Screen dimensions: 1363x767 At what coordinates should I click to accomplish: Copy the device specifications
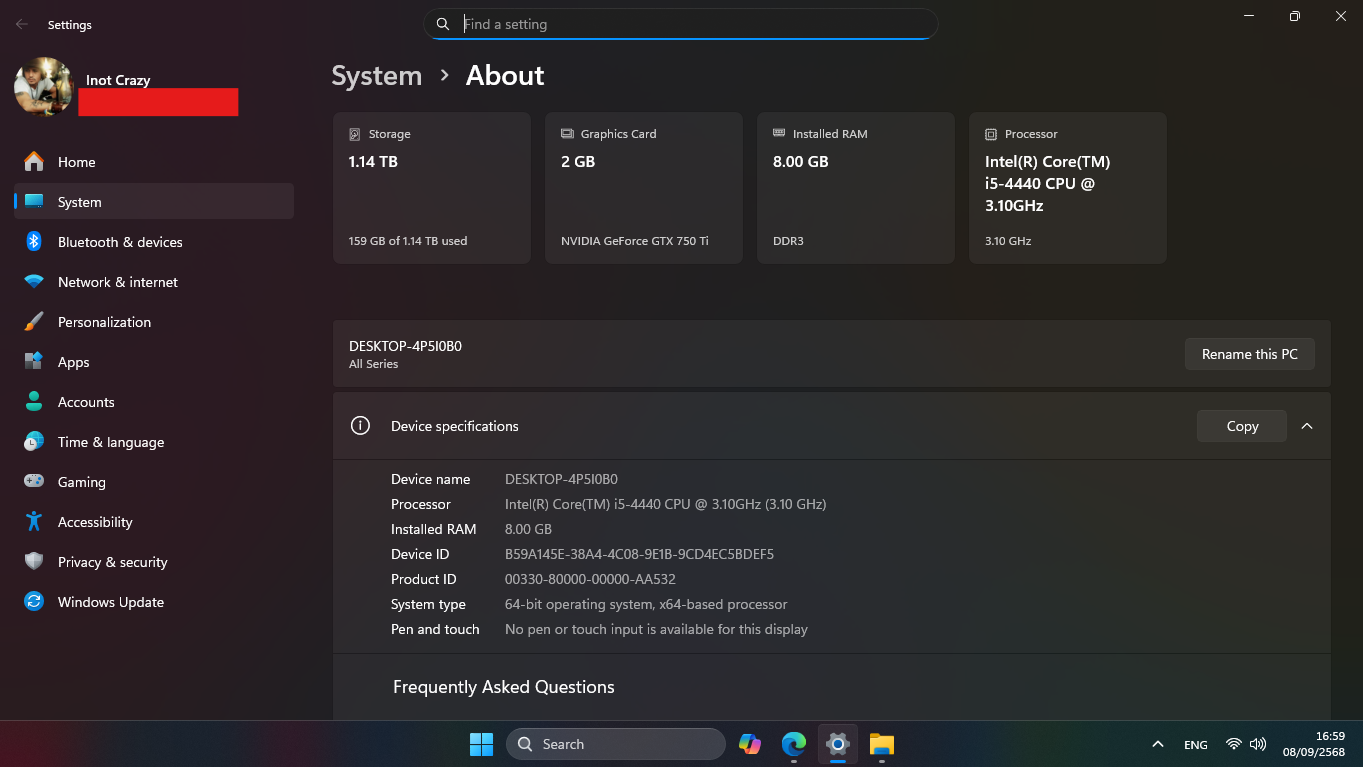[1241, 426]
